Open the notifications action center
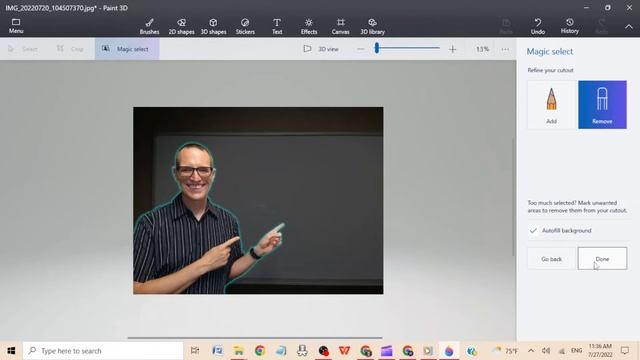This screenshot has height=360, width=640. point(625,351)
